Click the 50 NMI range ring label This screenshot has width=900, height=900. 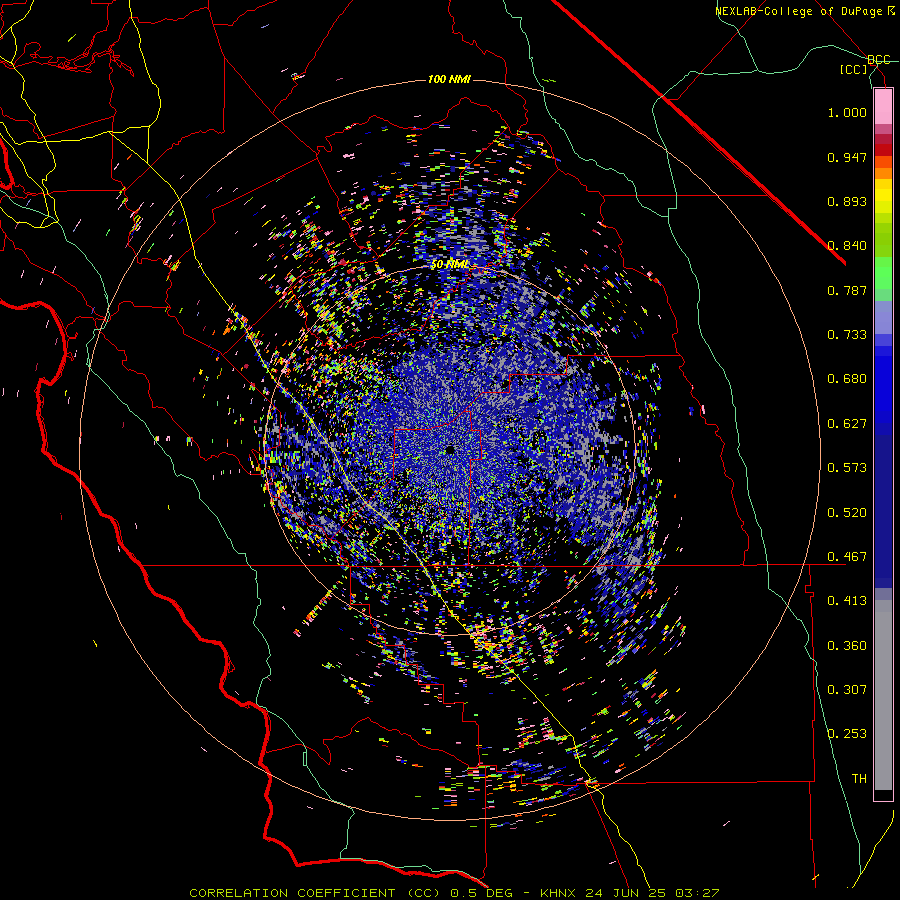449,265
